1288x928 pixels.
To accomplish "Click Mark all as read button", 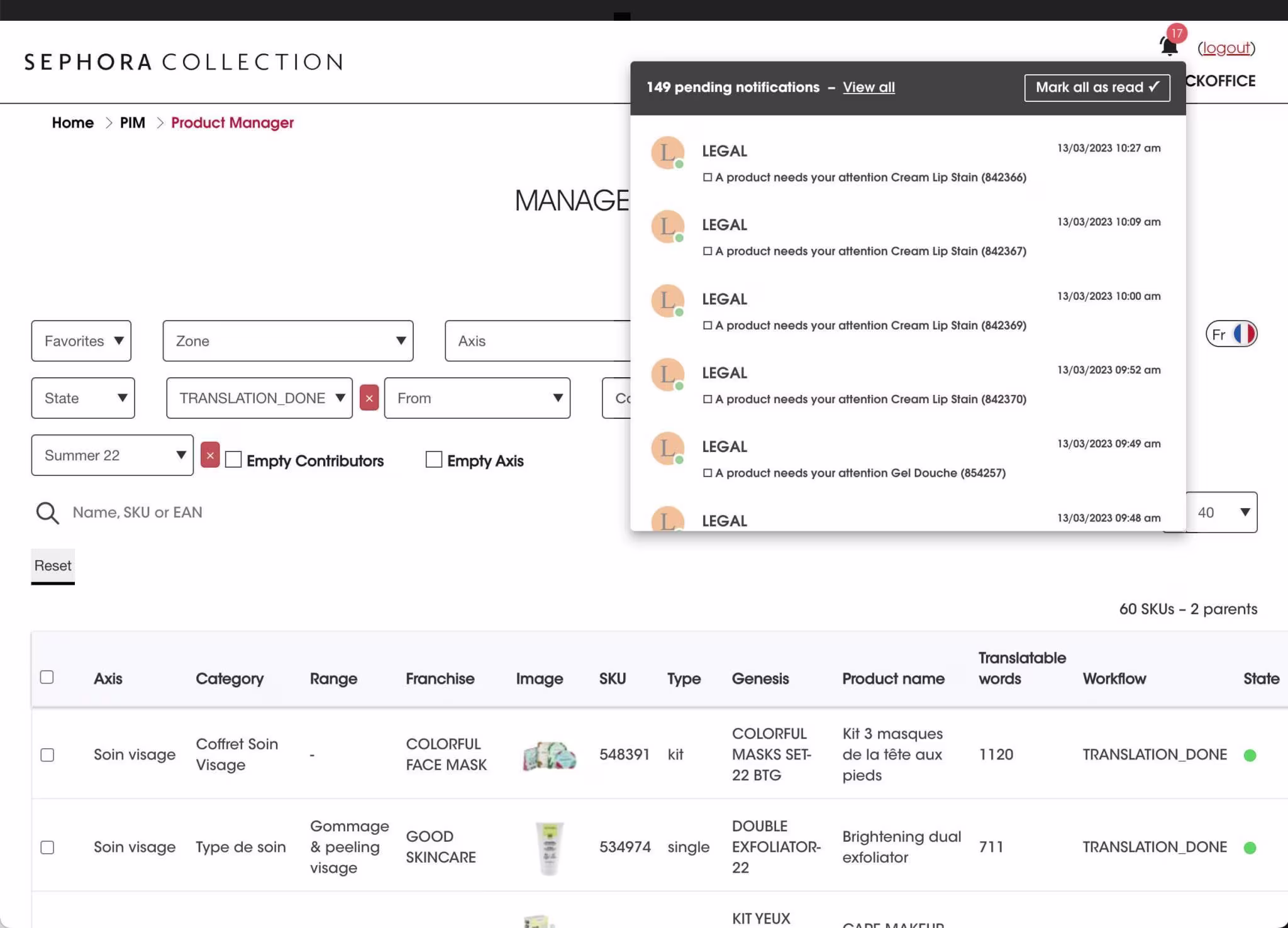I will (x=1097, y=87).
